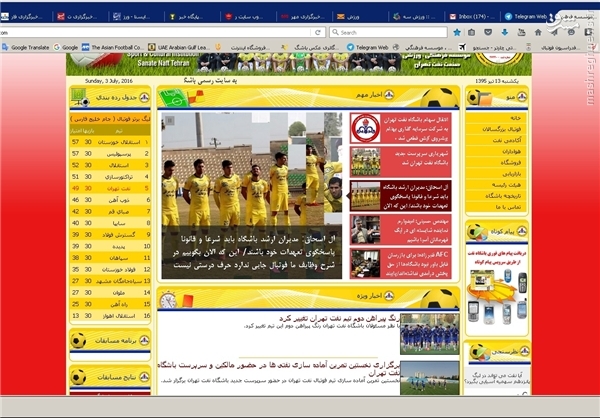600x418 pixels.
Task: Switch to the خبرگزاری مهر tab
Action: tap(303, 16)
